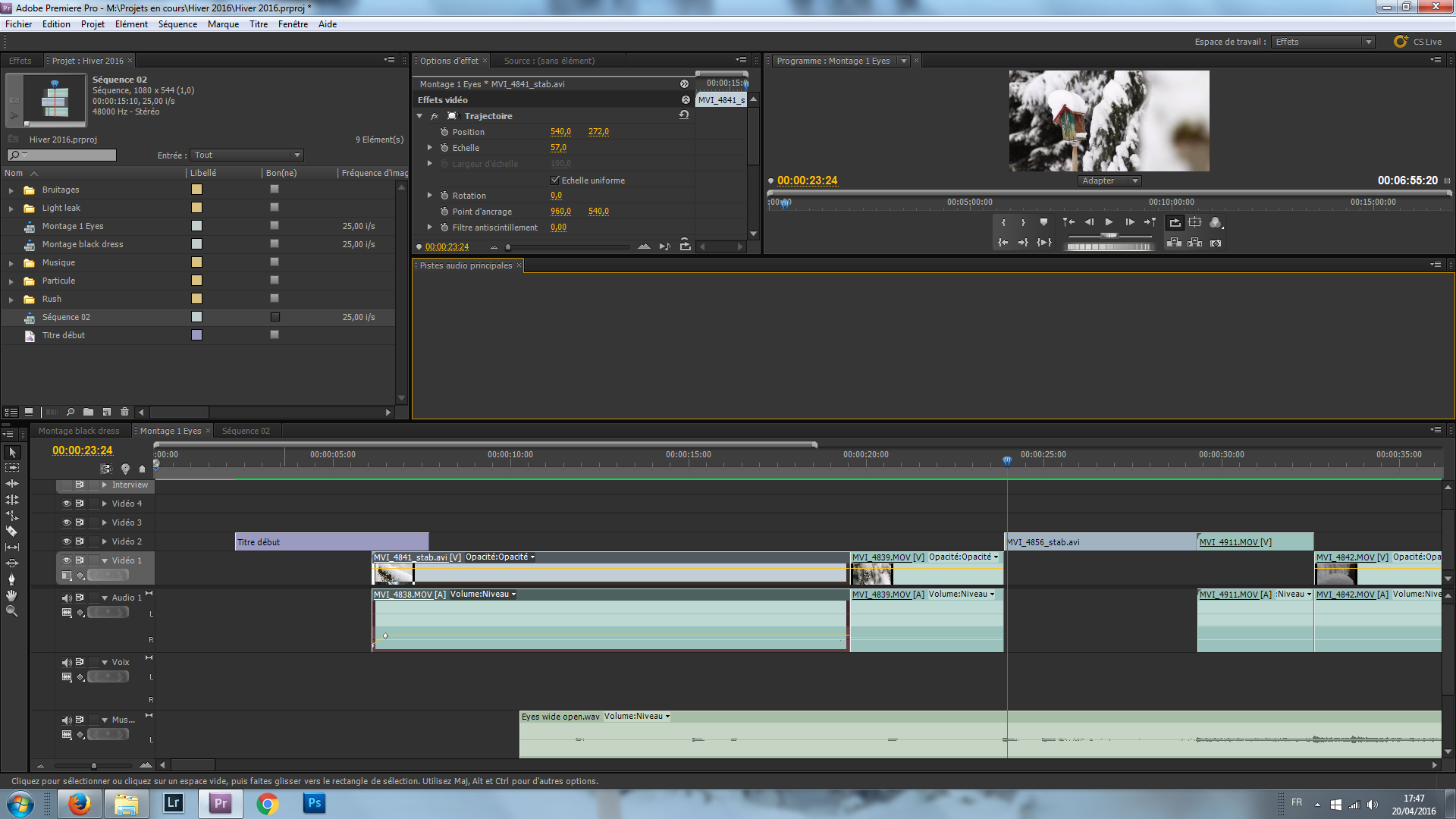The height and width of the screenshot is (819, 1456).
Task: Go to Out point in program monitor
Action: tap(1023, 243)
